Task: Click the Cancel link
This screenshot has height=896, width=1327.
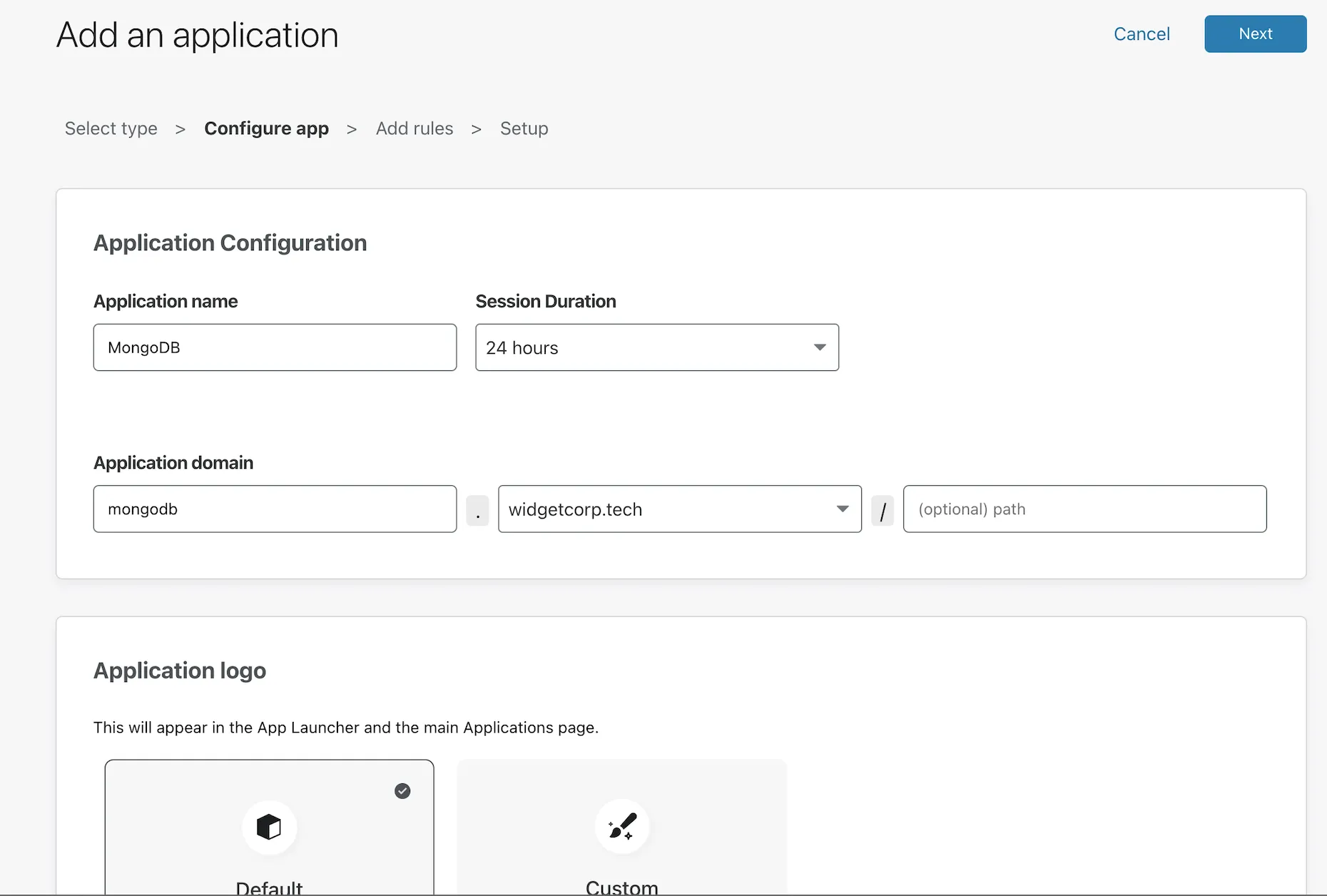Action: click(1141, 34)
